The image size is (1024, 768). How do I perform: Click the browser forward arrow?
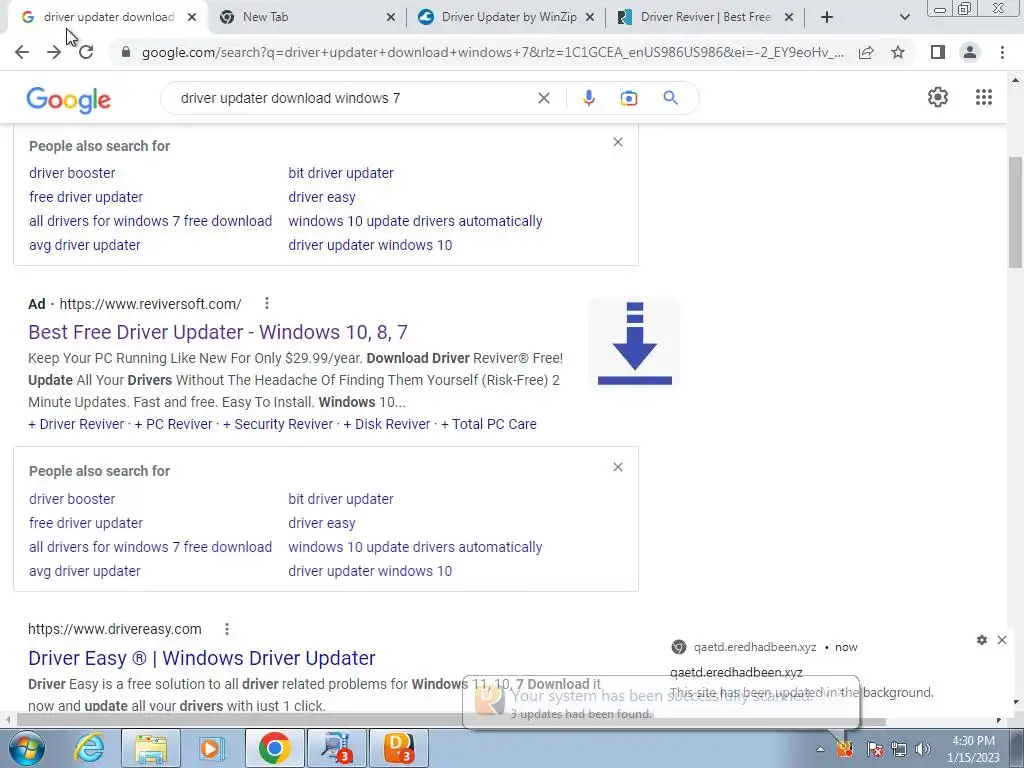tap(54, 52)
